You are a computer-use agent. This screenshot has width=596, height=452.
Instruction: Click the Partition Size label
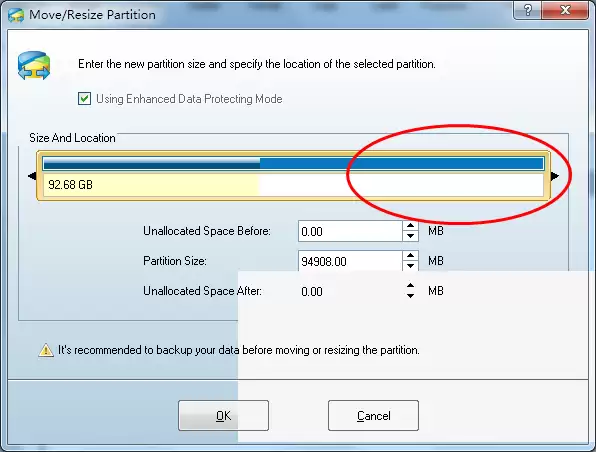click(175, 261)
